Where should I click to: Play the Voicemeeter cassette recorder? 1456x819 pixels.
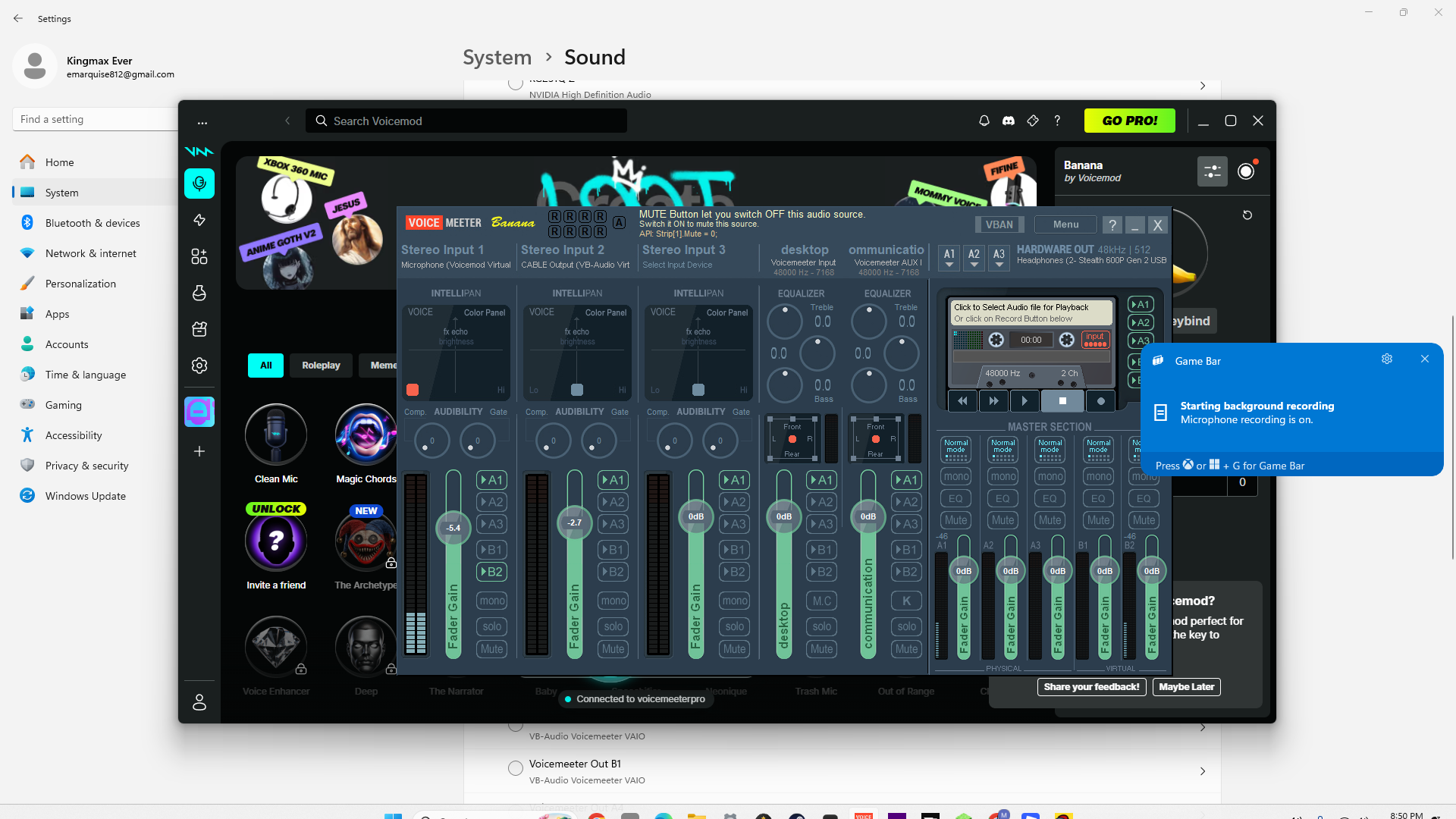click(x=1025, y=400)
